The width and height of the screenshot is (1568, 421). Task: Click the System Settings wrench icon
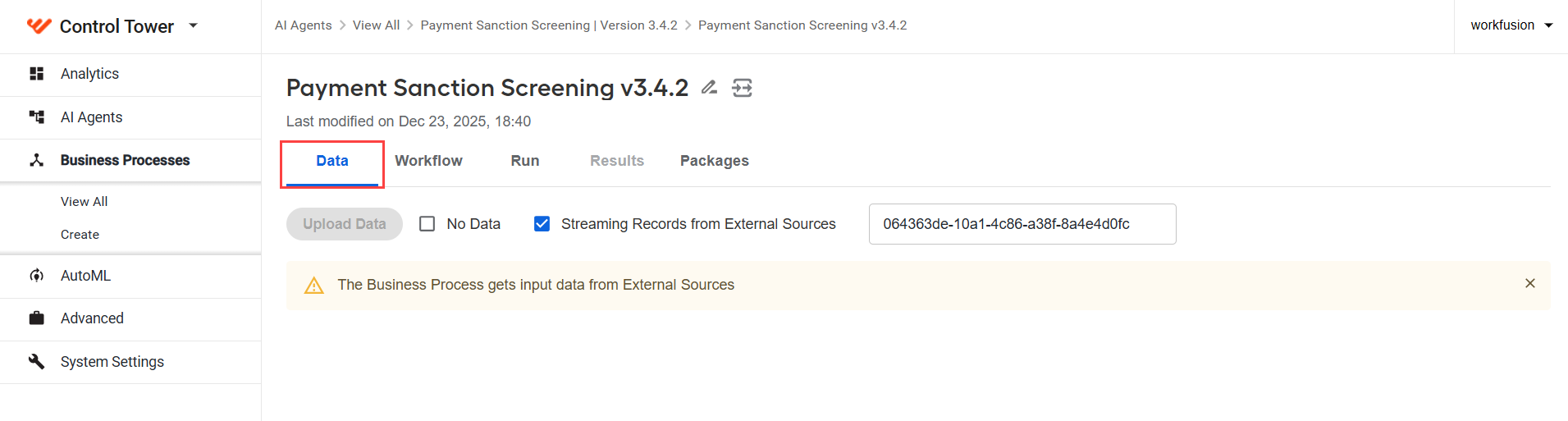click(x=37, y=362)
